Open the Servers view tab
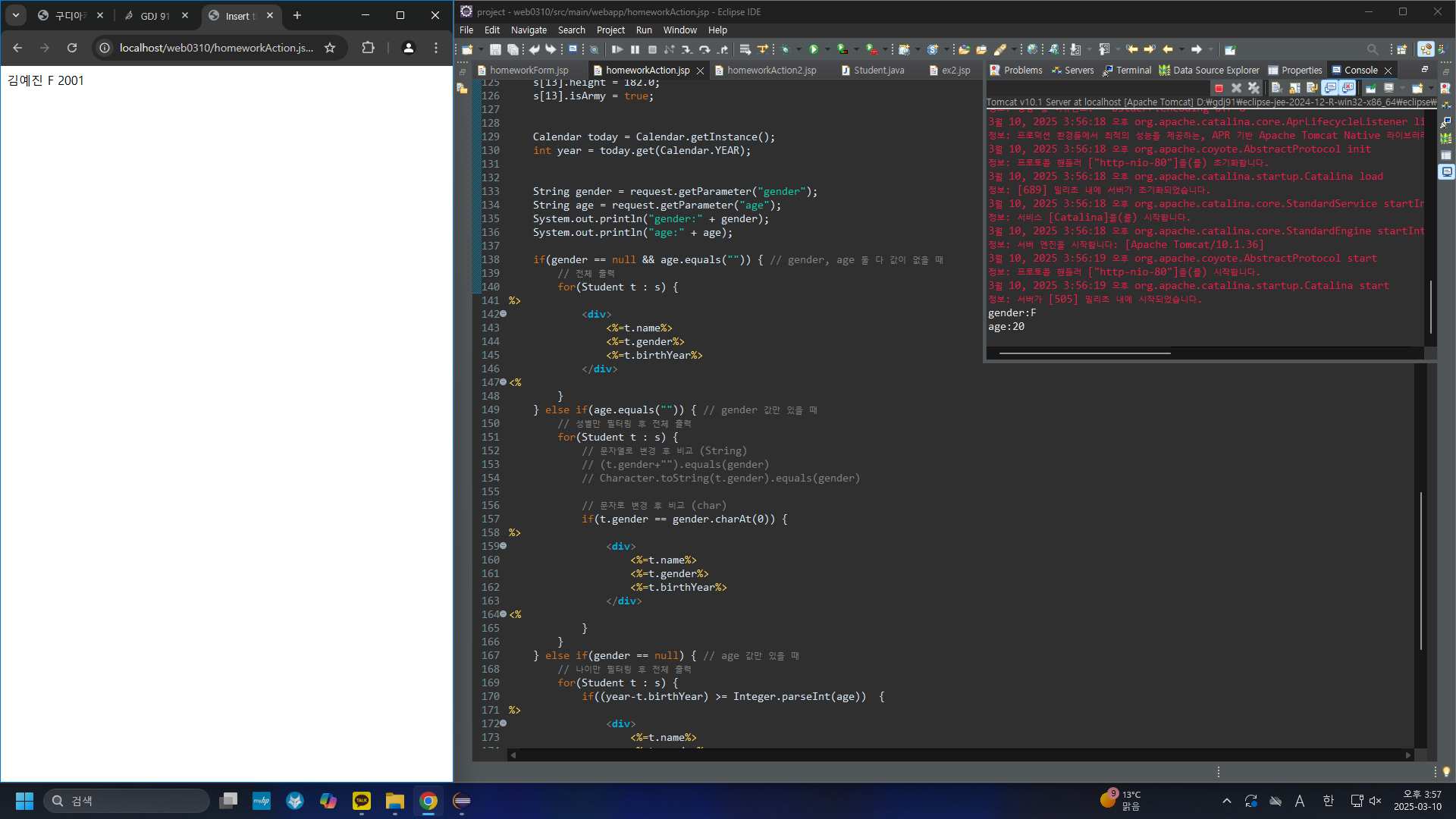Image resolution: width=1456 pixels, height=819 pixels. pyautogui.click(x=1078, y=70)
